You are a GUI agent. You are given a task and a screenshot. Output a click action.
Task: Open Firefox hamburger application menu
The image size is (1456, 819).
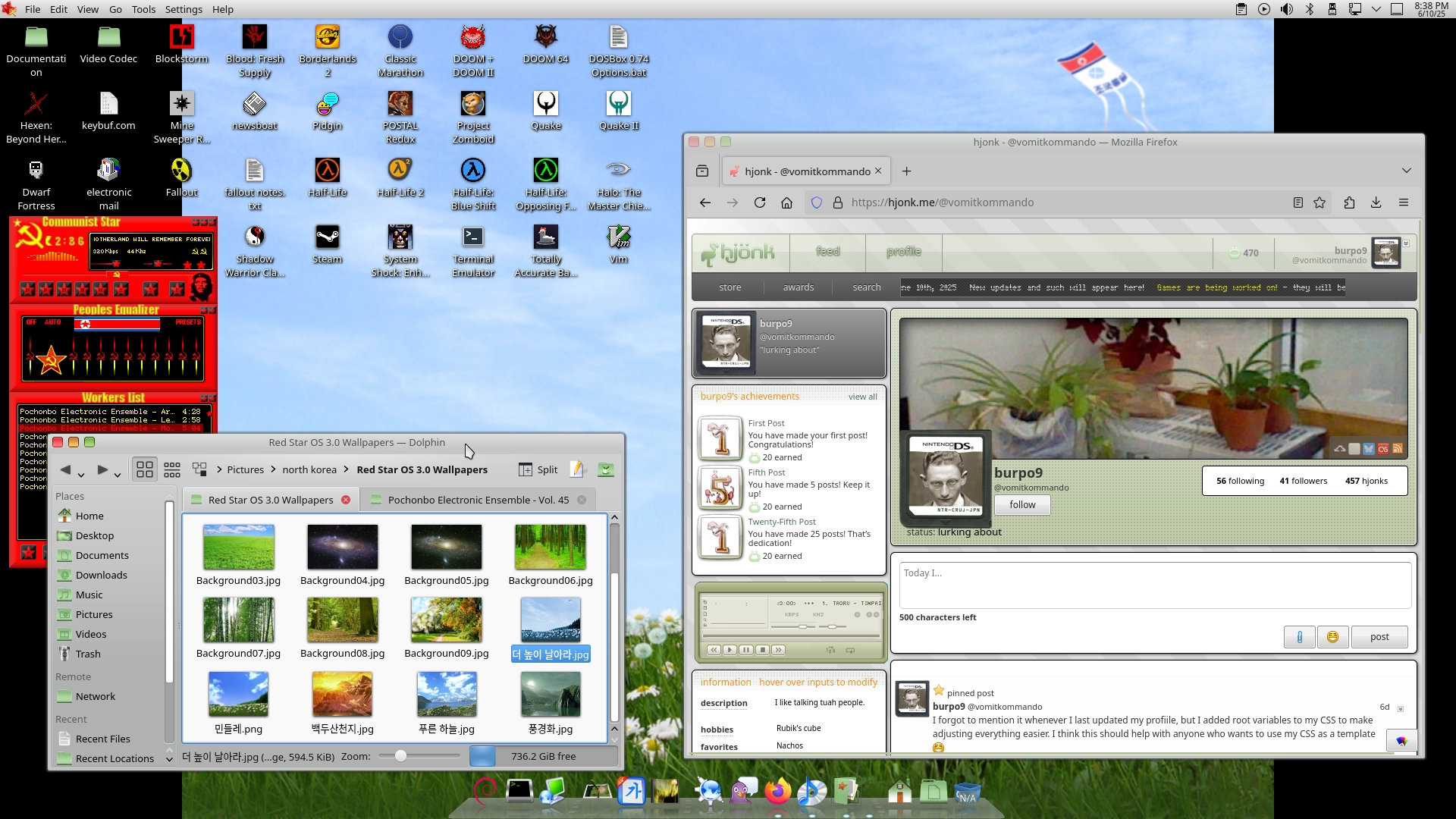(1404, 202)
